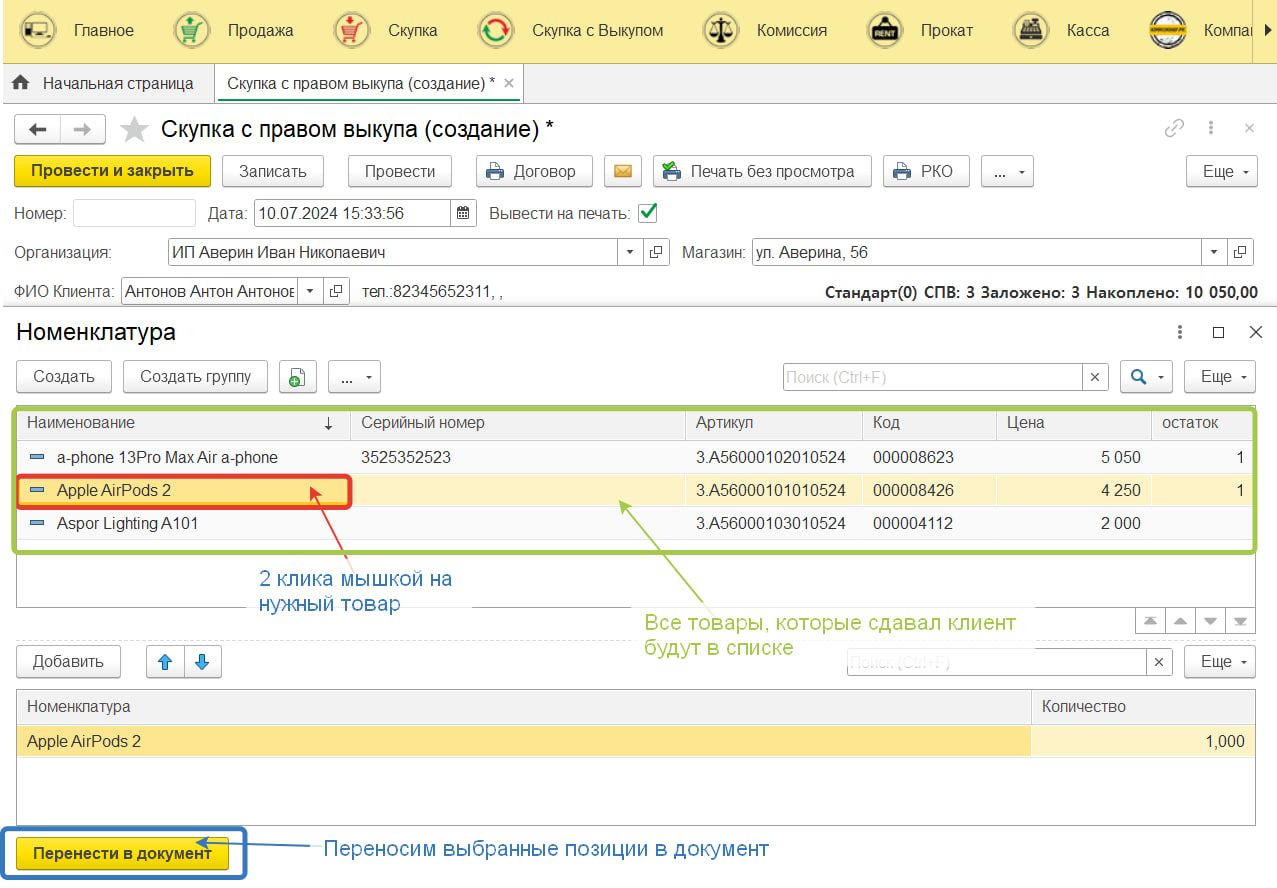
Task: Clear the Номенклатура search field
Action: (1095, 377)
